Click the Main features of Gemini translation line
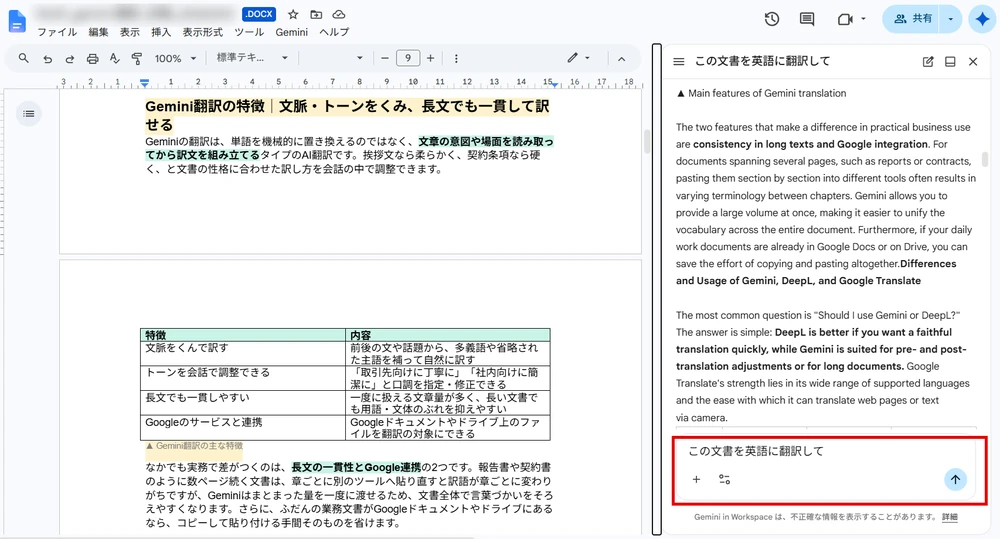The width and height of the screenshot is (1000, 539). click(761, 93)
